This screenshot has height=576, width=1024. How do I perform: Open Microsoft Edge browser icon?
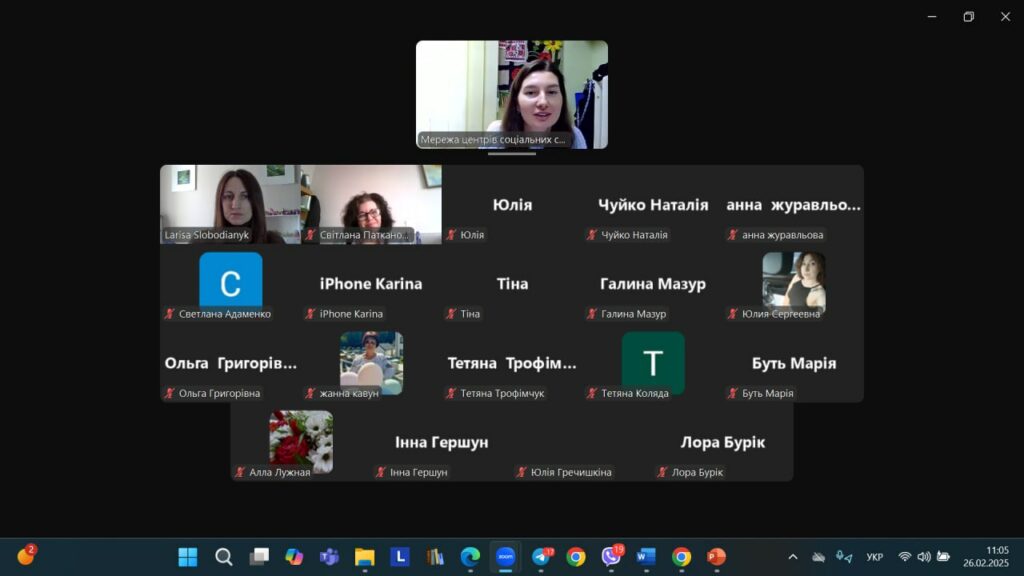tap(470, 557)
